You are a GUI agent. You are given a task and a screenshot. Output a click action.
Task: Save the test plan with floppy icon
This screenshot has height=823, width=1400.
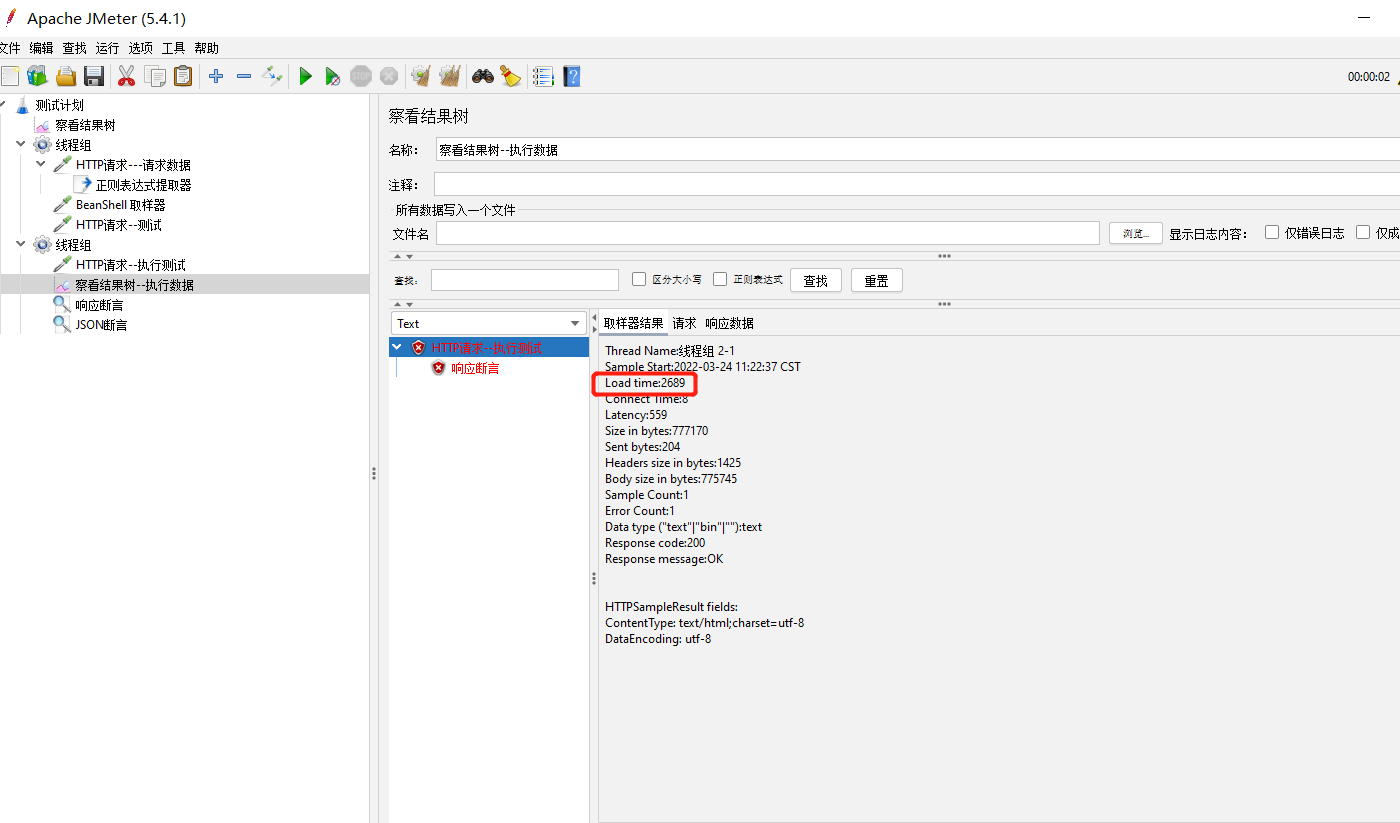[94, 76]
